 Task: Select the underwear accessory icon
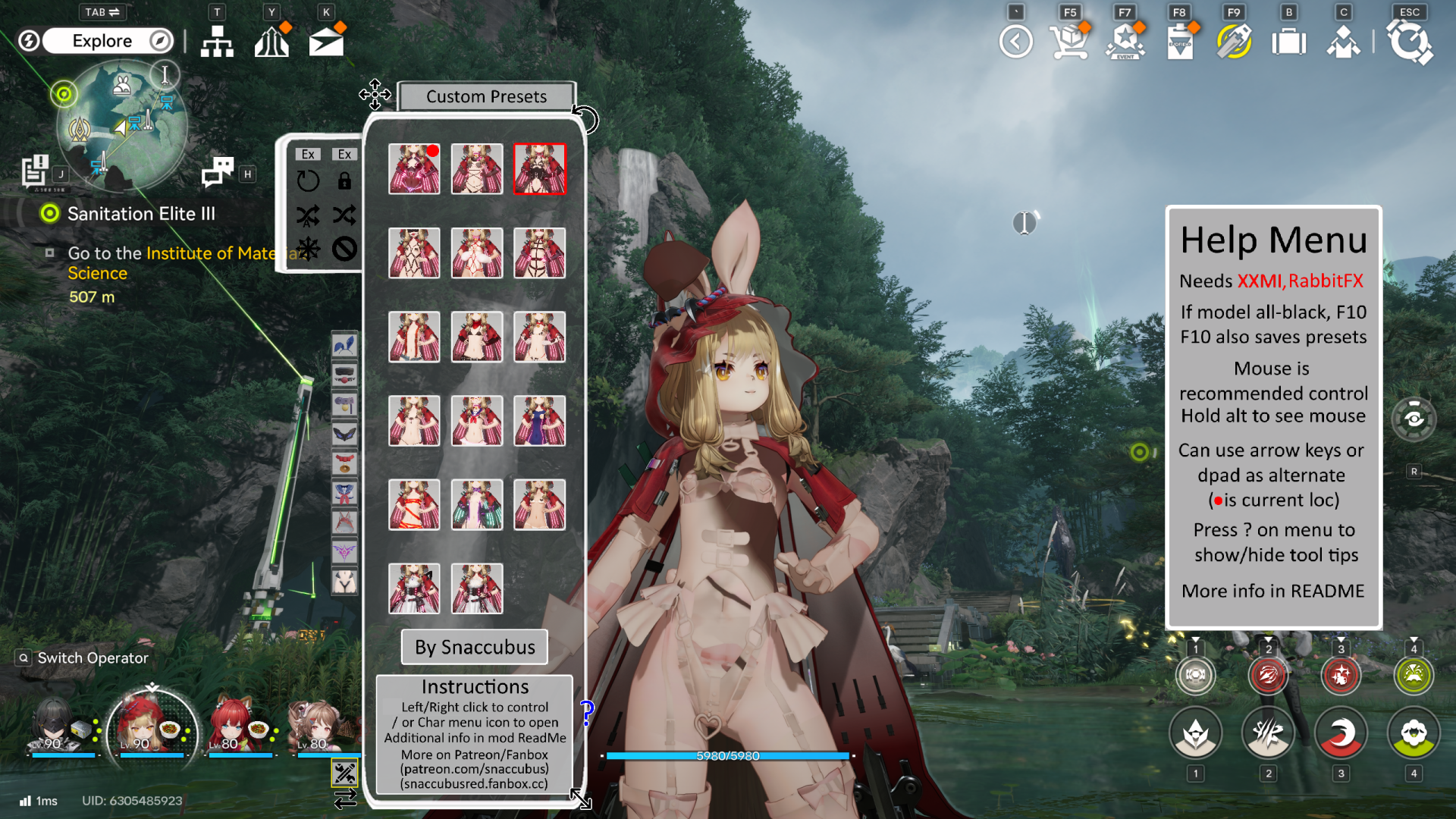coord(344,582)
